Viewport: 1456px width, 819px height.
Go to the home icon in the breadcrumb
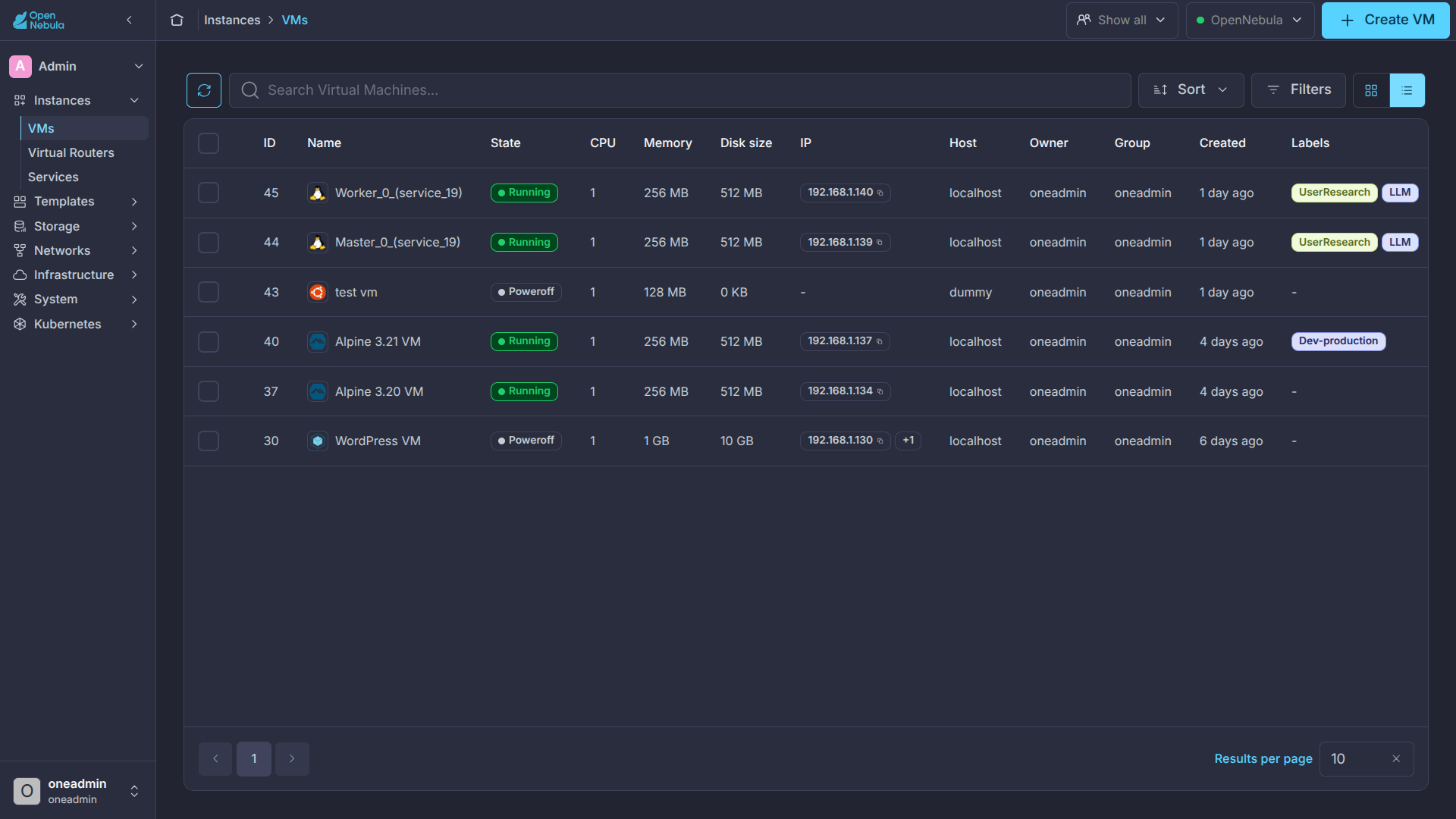[177, 20]
